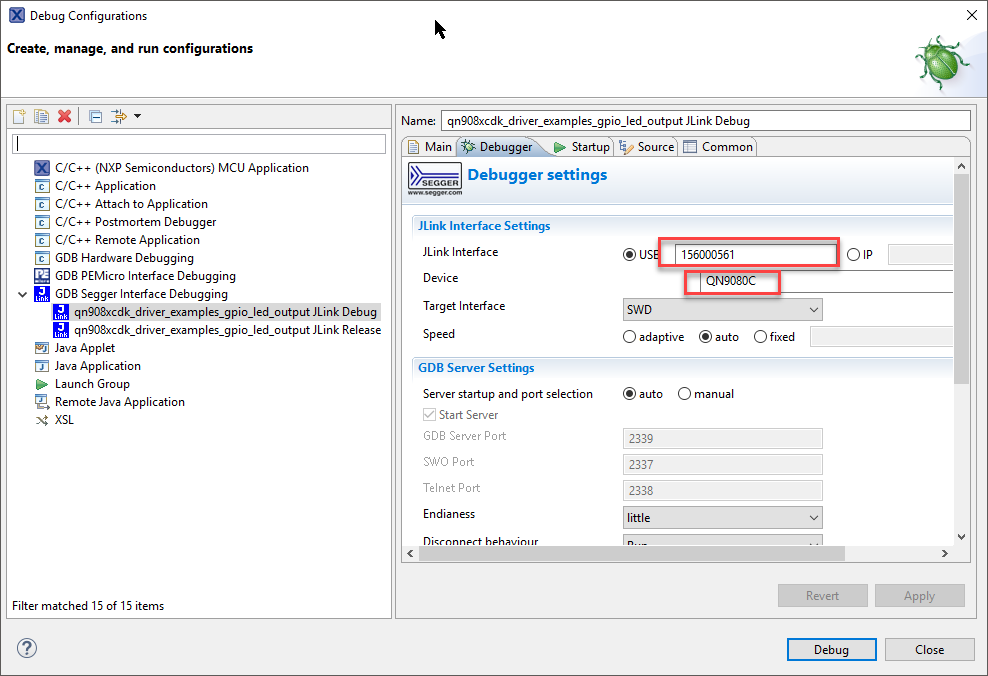This screenshot has height=676, width=988.
Task: Click the Debug button
Action: point(830,650)
